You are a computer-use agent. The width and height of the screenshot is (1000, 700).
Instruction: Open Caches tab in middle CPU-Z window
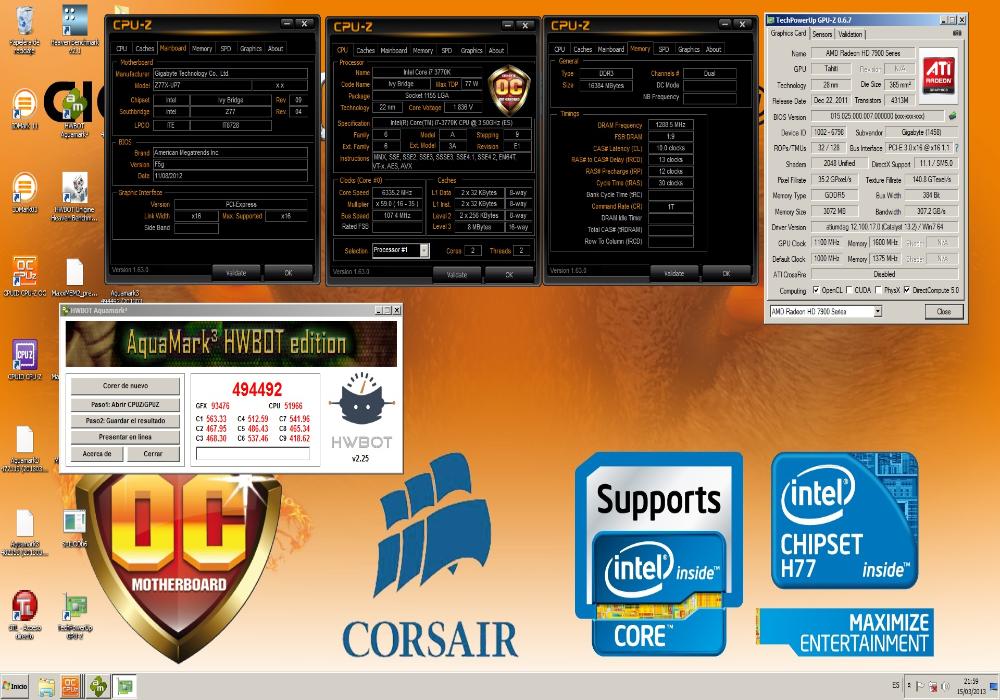(365, 50)
